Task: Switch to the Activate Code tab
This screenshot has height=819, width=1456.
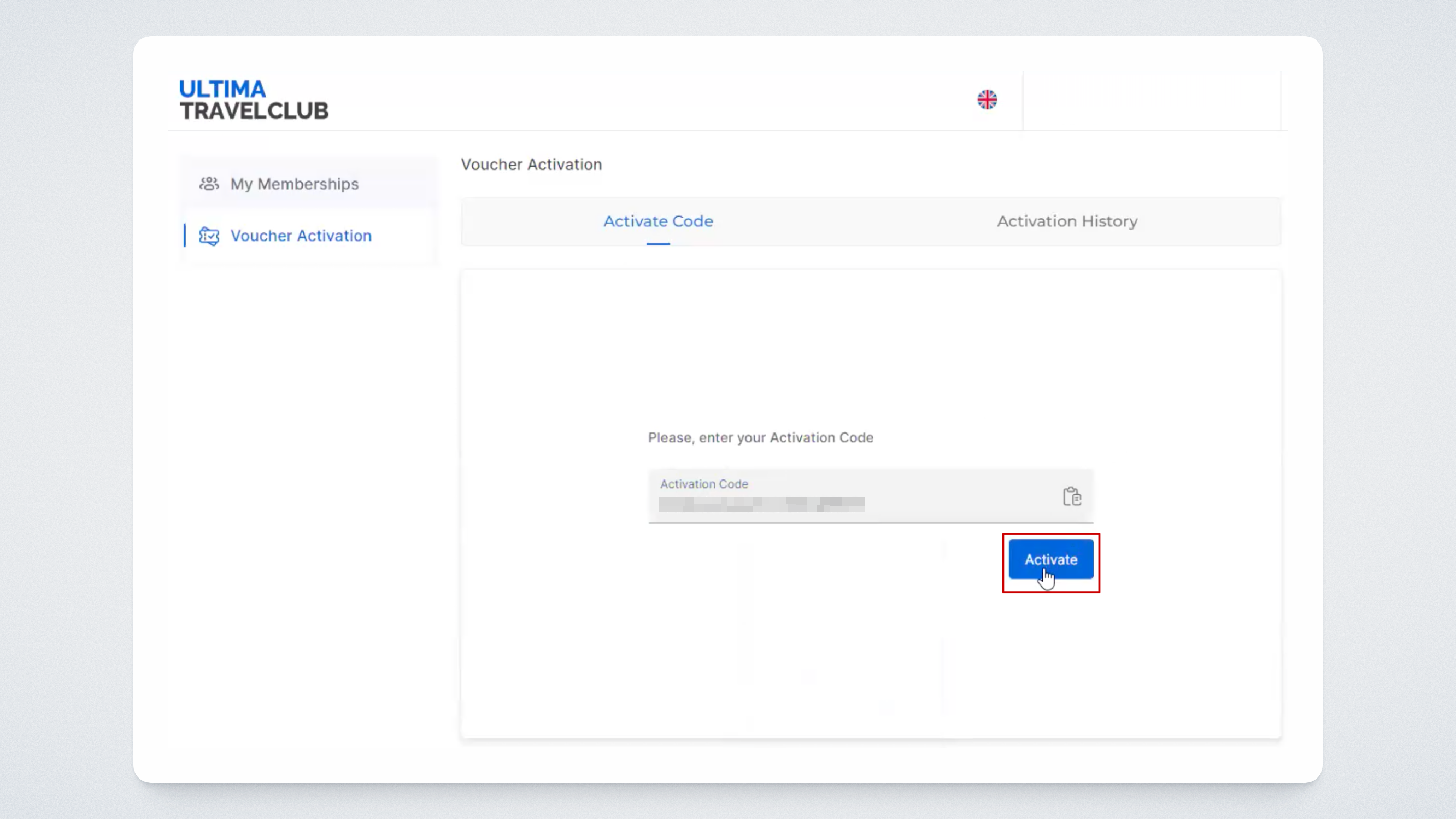Action: coord(658,221)
